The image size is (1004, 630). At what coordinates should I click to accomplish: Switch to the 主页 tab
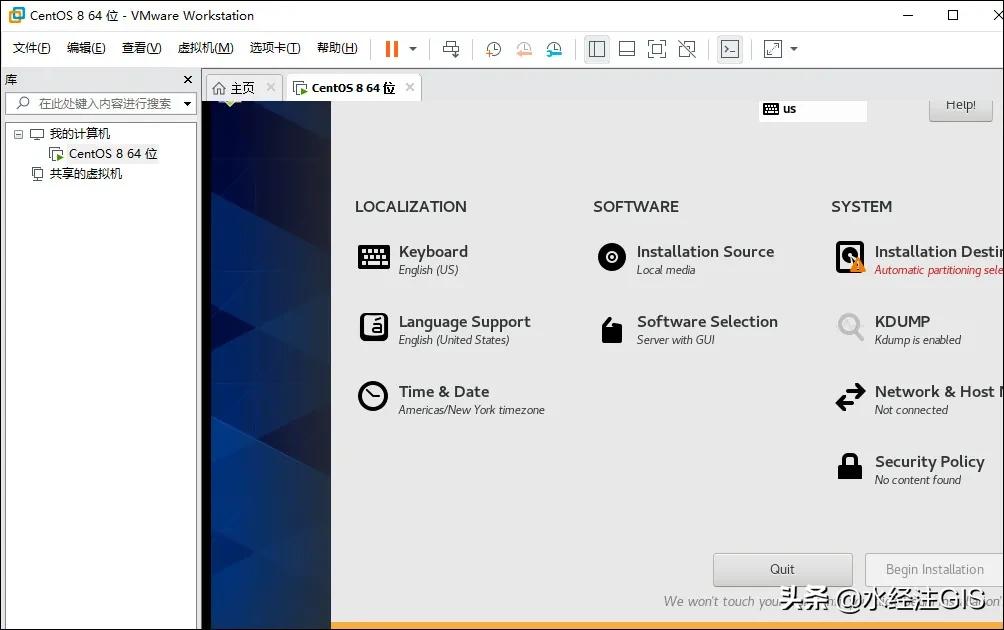point(240,86)
